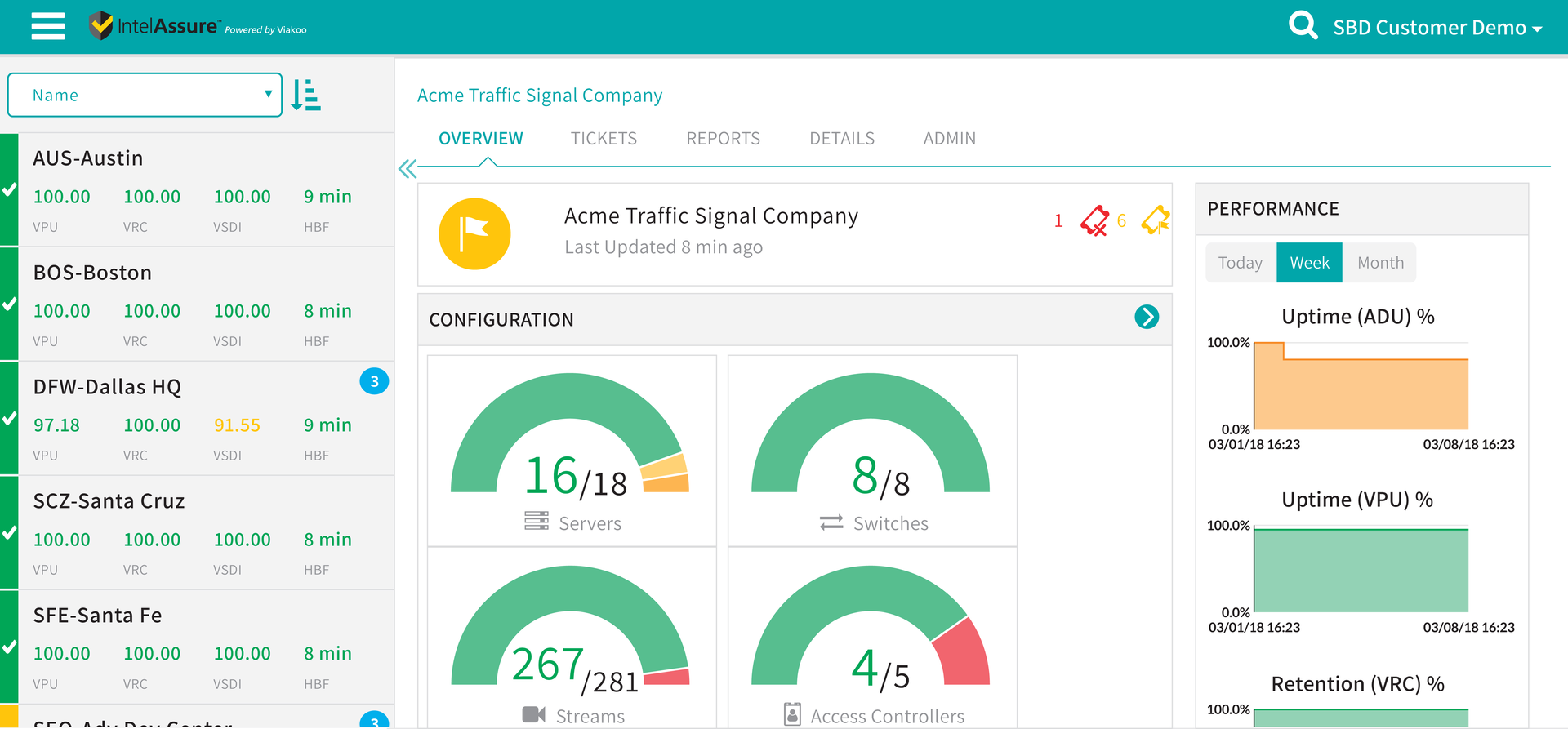Screen dimensions: 1568x729
Task: Click the BOS-Boston green checkmark
Action: point(9,304)
